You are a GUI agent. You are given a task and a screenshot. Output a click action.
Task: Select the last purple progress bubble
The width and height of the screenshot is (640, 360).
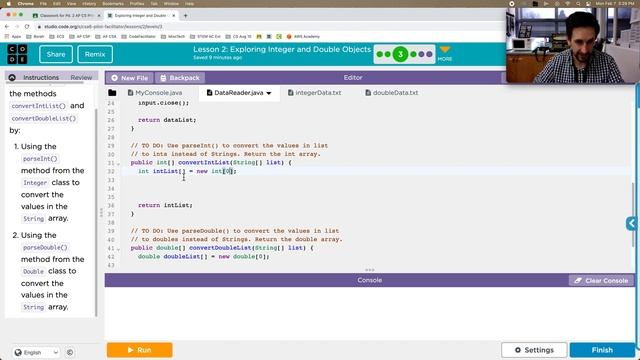click(429, 54)
